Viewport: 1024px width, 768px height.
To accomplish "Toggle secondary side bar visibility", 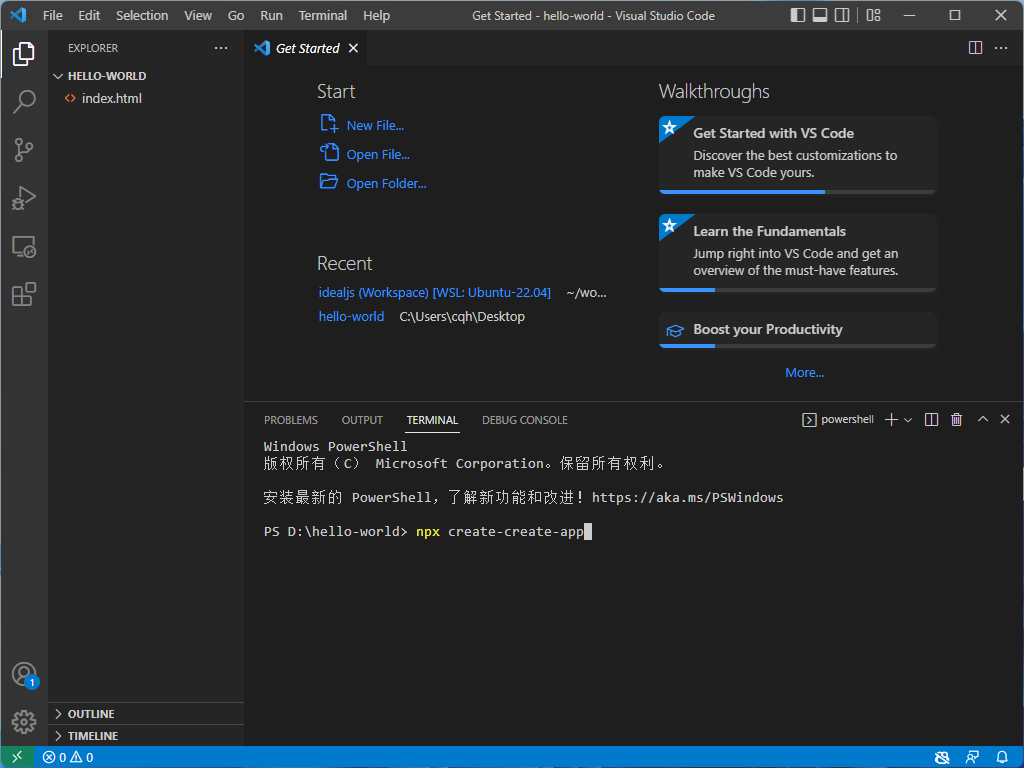I will pos(842,15).
